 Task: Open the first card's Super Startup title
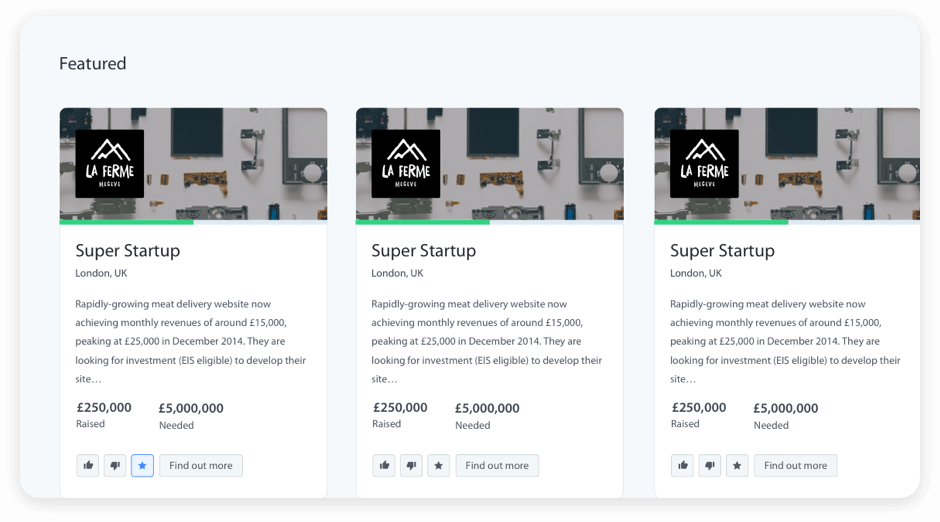pyautogui.click(x=128, y=251)
